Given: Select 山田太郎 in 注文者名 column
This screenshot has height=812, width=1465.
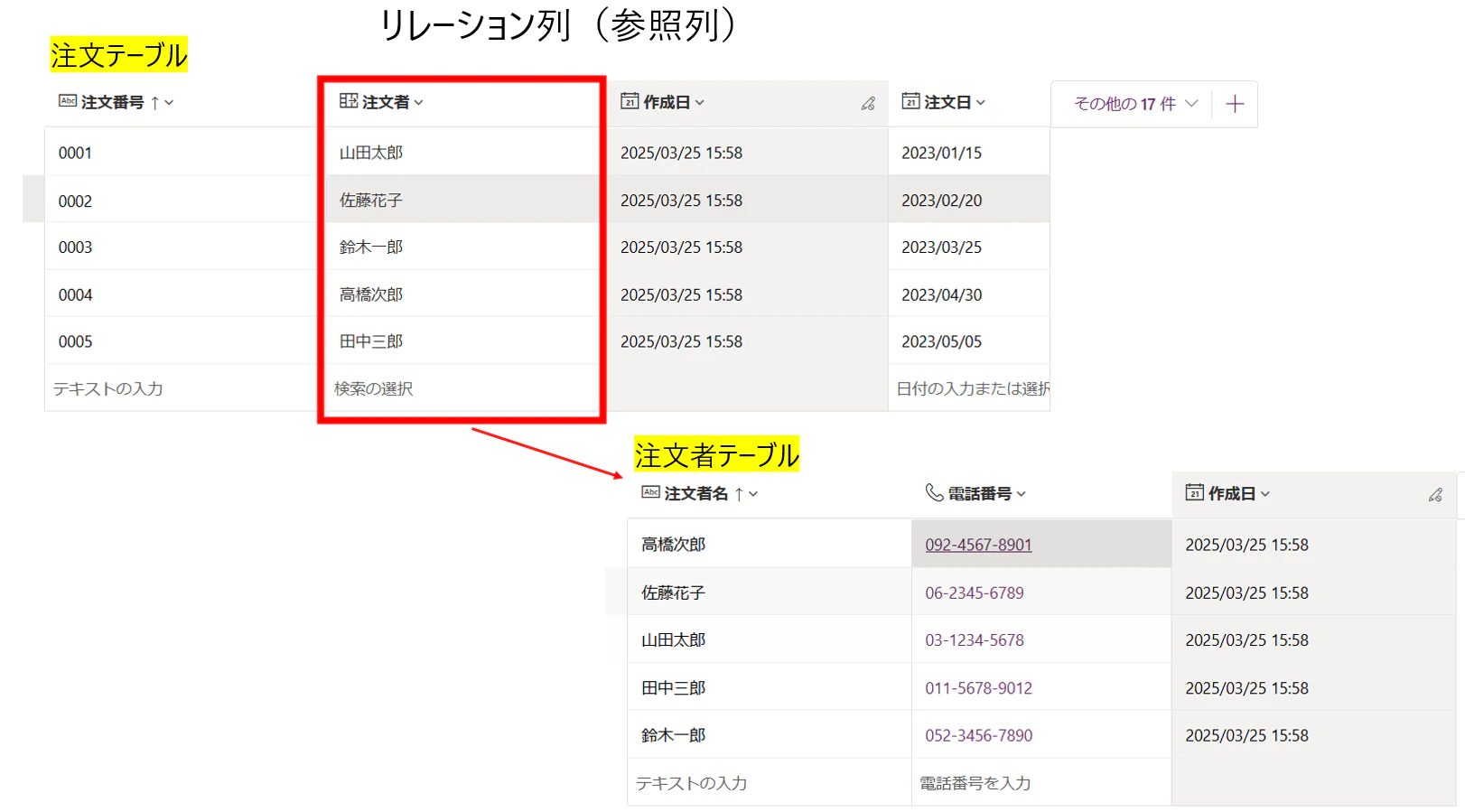Looking at the screenshot, I should pyautogui.click(x=770, y=640).
